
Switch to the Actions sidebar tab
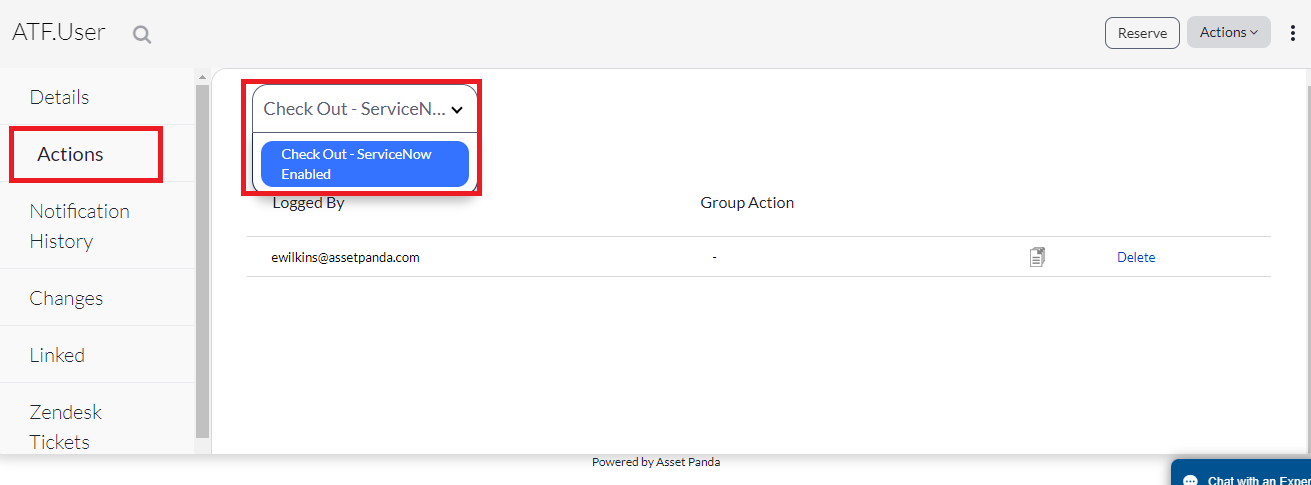pyautogui.click(x=85, y=154)
